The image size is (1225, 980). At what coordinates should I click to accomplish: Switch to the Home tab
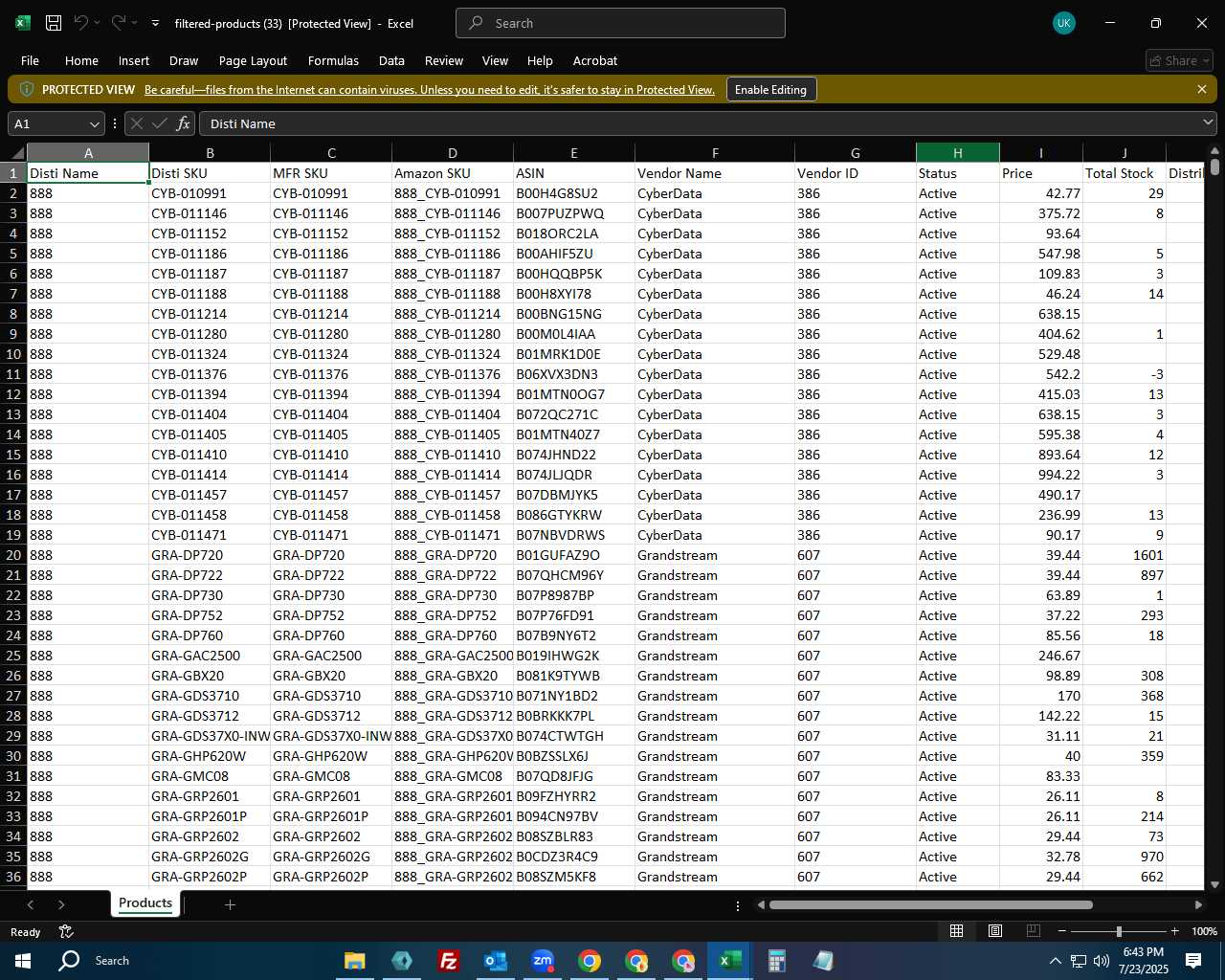(81, 60)
